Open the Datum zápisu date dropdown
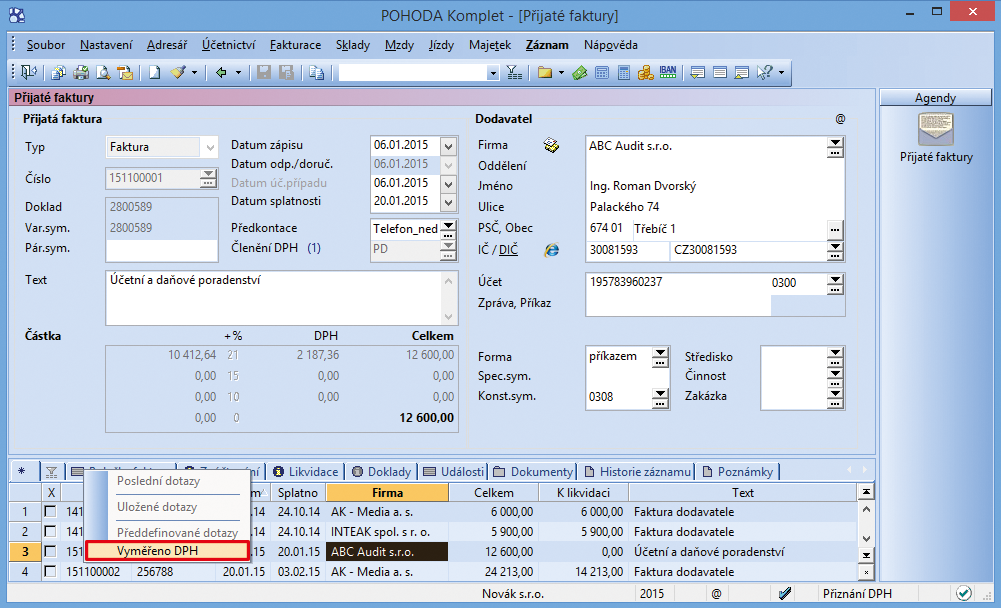Screen dimensions: 1001x608 [x=449, y=146]
